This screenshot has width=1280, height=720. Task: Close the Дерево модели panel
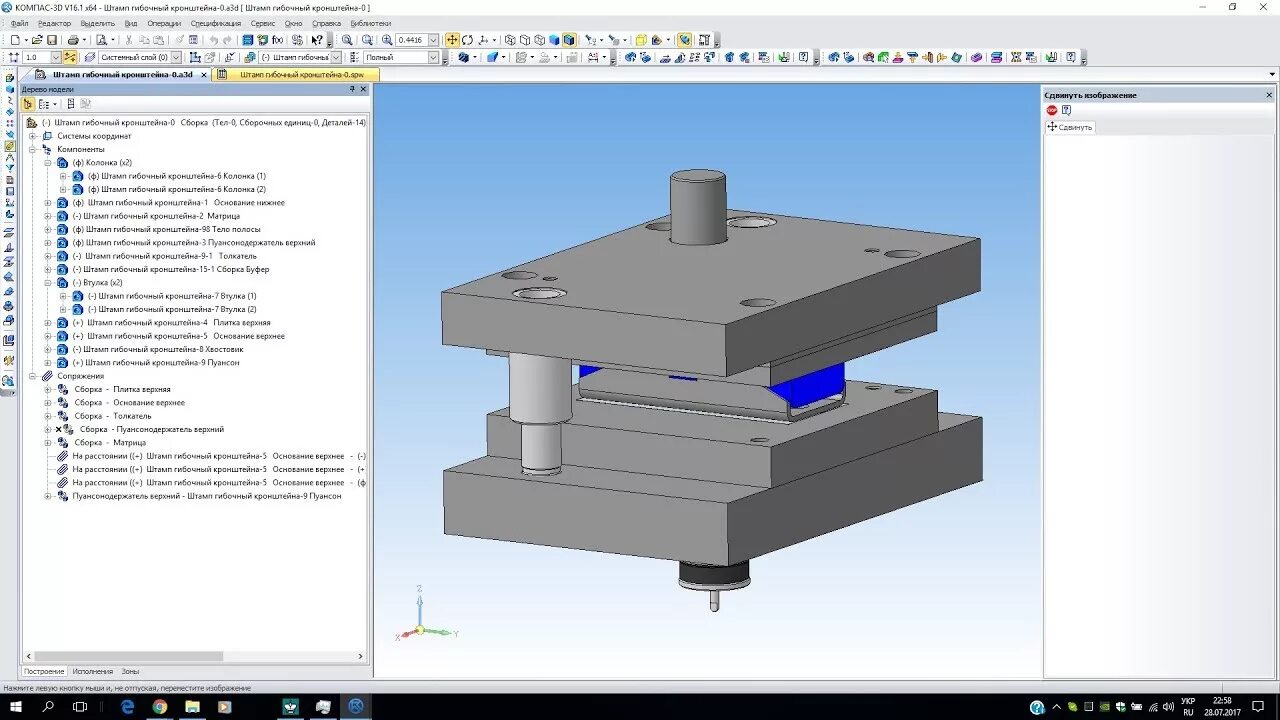(365, 89)
